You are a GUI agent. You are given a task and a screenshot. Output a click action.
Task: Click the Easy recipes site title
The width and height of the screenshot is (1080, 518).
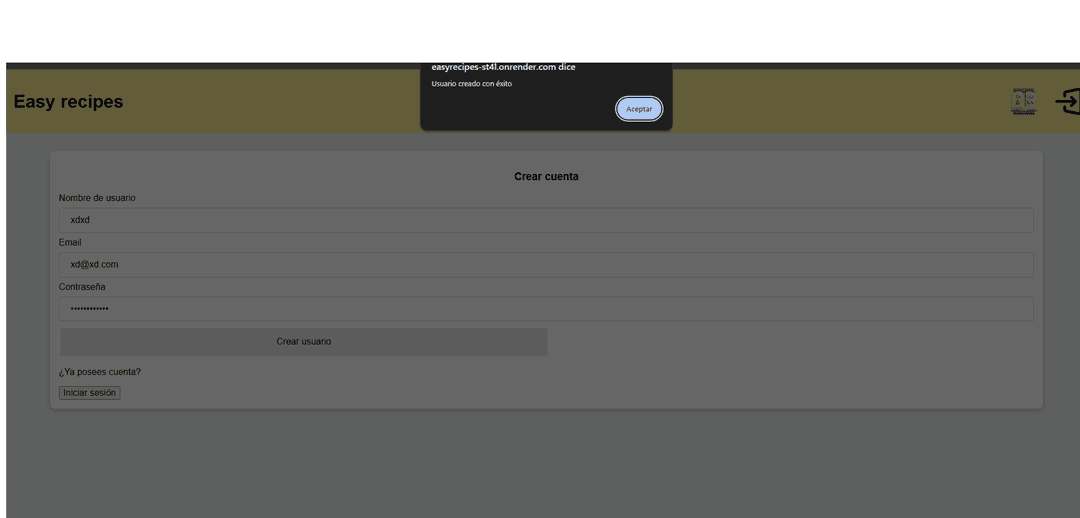coord(68,102)
